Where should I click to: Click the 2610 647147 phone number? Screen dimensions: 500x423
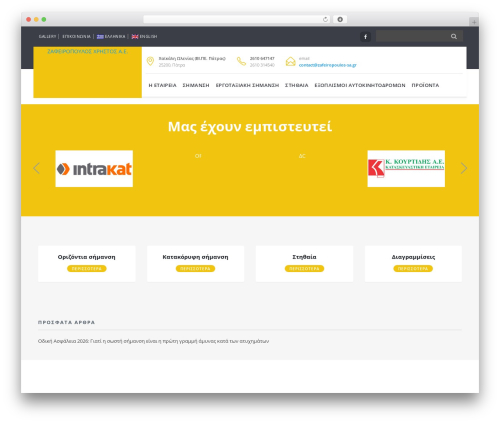pyautogui.click(x=262, y=59)
